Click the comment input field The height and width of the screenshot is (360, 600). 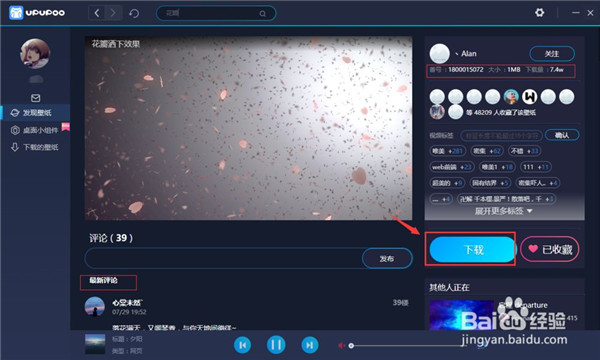point(224,259)
